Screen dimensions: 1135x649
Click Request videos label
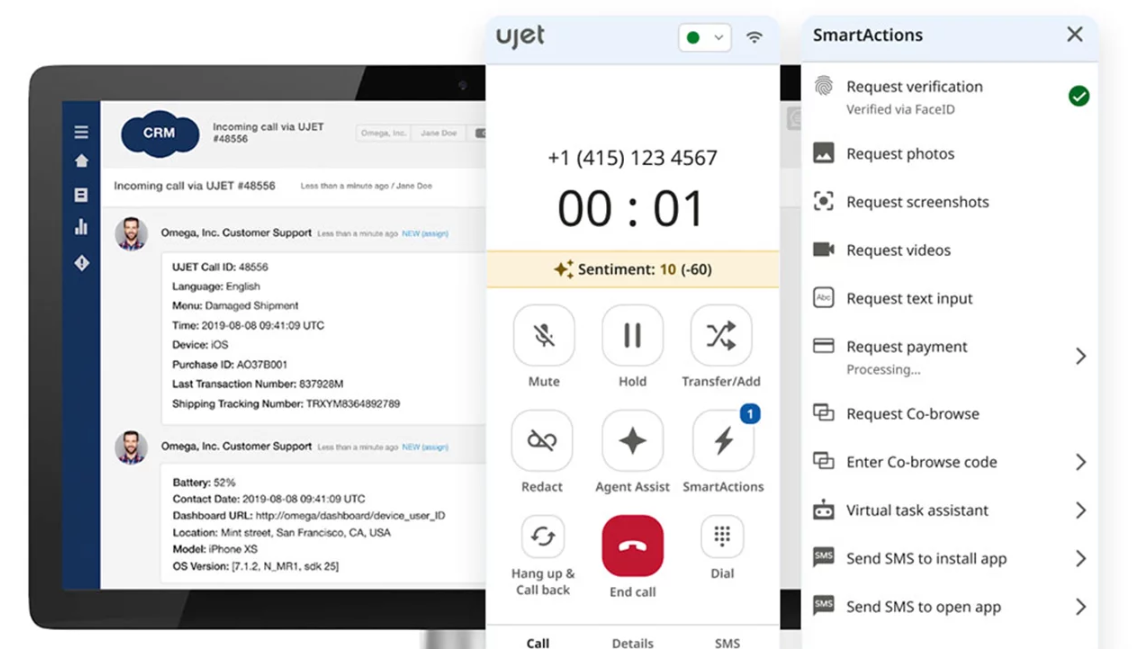[898, 250]
